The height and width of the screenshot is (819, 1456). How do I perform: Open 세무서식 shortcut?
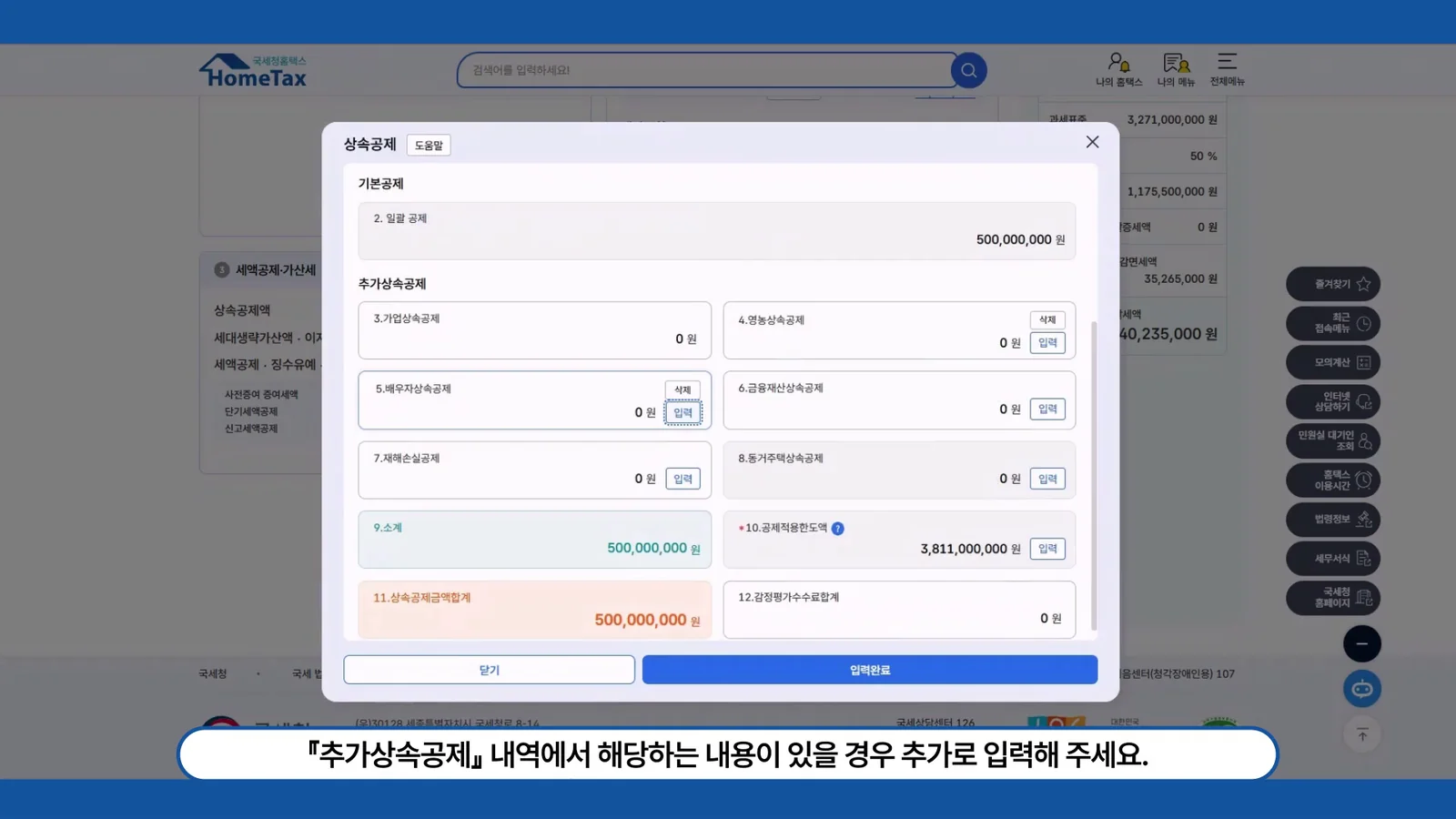tap(1333, 558)
